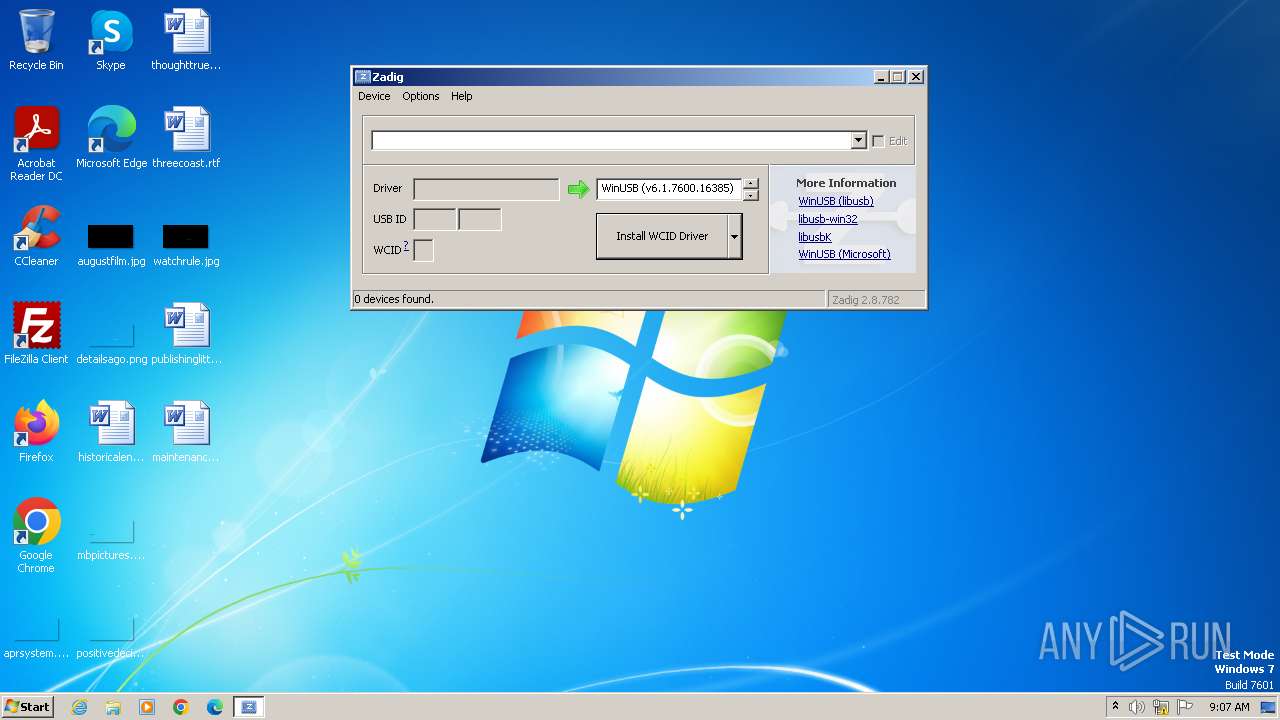Image resolution: width=1280 pixels, height=720 pixels.
Task: Select the positivedeci file icon
Action: coord(111,638)
